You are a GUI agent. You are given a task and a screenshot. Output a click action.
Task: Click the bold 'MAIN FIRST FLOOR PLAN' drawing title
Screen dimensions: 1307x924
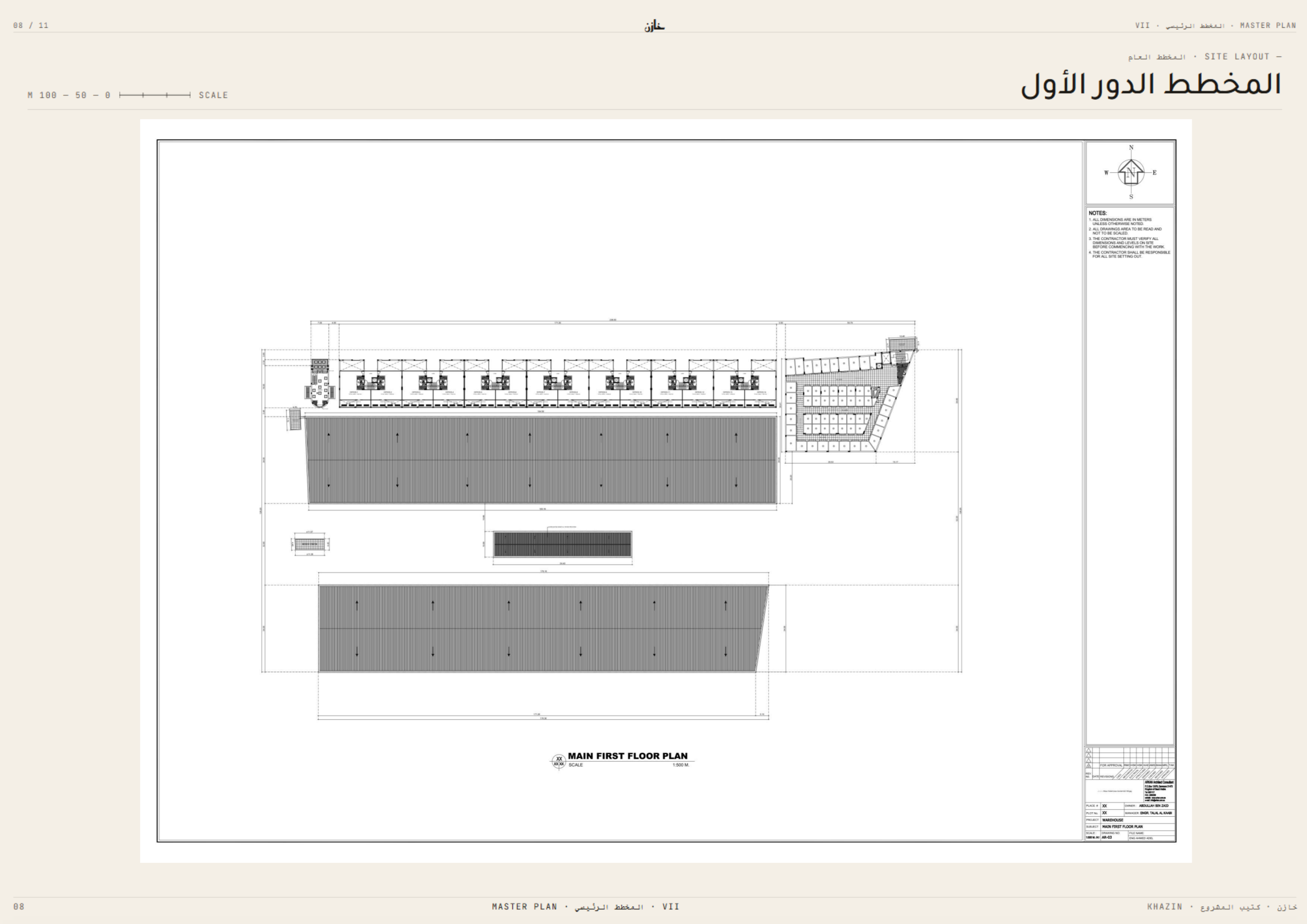point(627,756)
